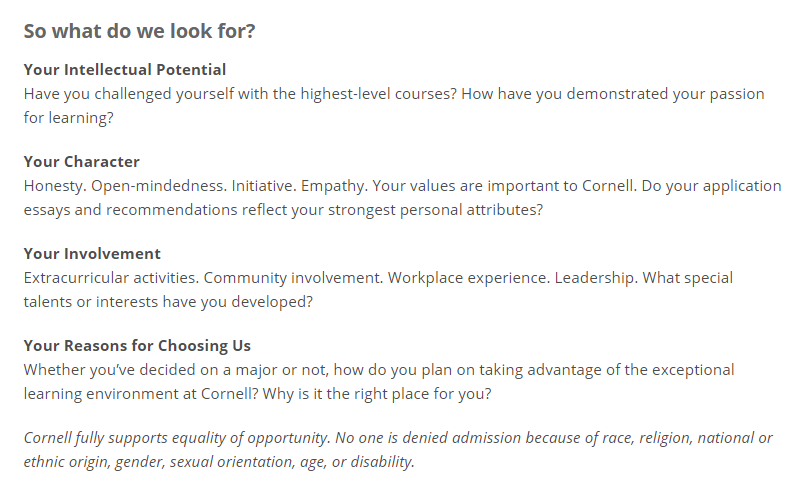Screen dimensions: 810x486
Task: Click the word 'Open-mindedness'
Action: point(158,186)
